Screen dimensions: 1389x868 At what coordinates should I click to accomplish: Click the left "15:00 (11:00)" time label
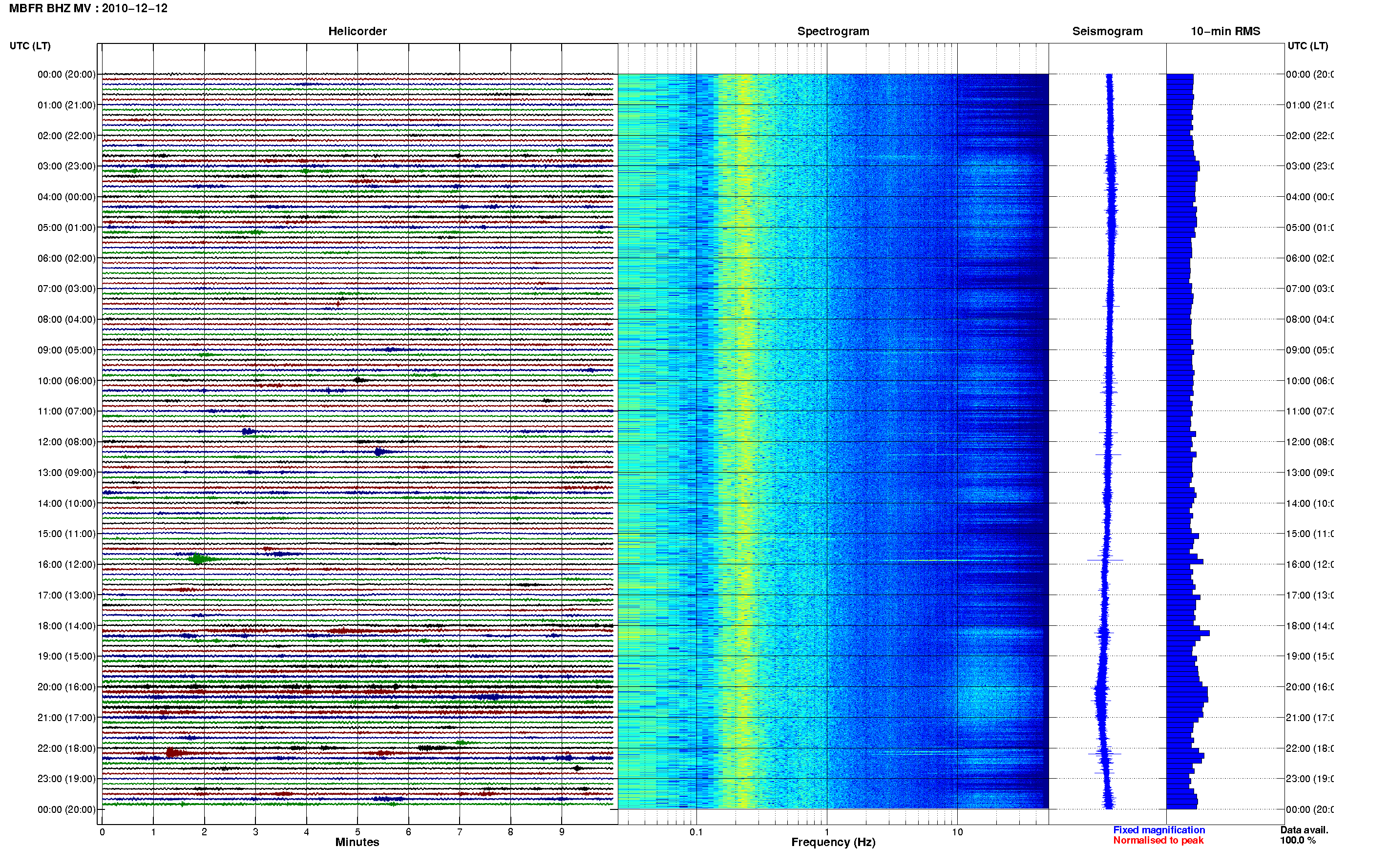click(x=66, y=534)
